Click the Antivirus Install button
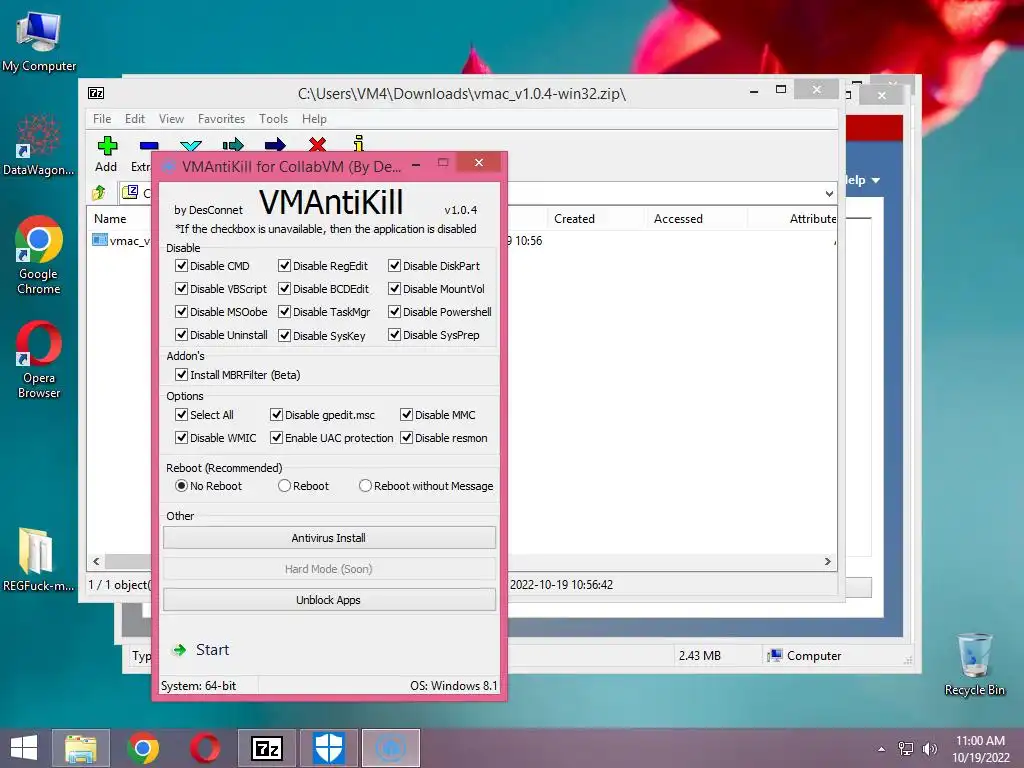Image resolution: width=1024 pixels, height=768 pixels. 329,537
